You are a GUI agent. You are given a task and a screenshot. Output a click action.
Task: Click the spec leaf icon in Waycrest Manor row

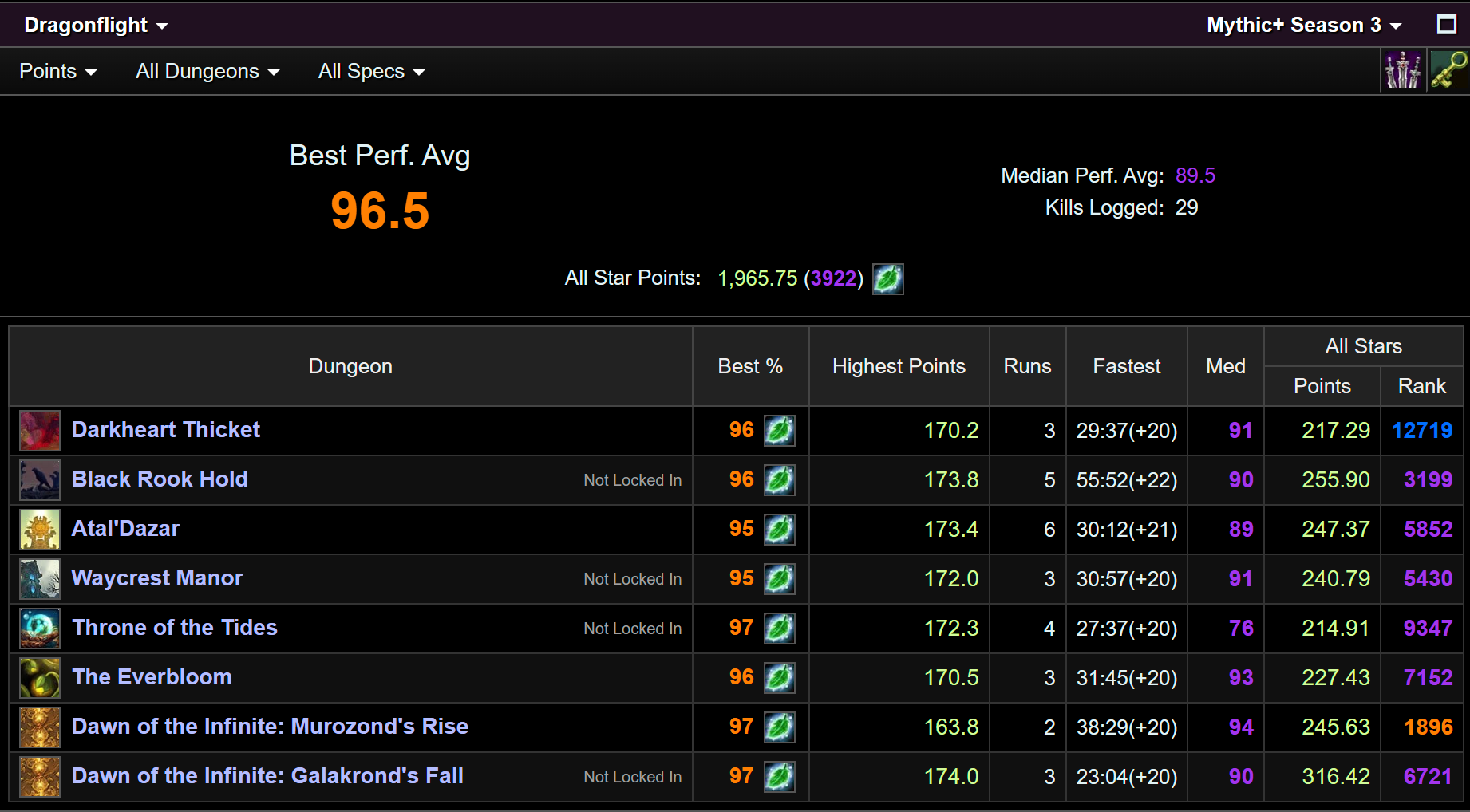click(x=780, y=579)
